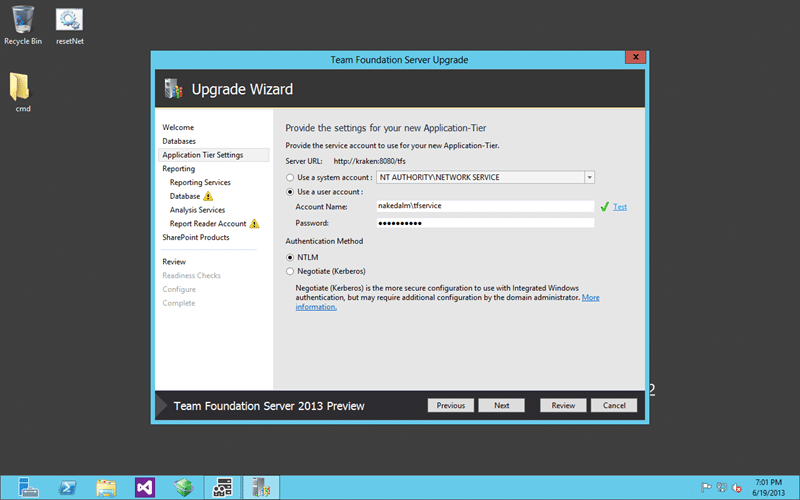Open PowerShell from the taskbar
Screen dimensions: 800x500
(x=67, y=488)
